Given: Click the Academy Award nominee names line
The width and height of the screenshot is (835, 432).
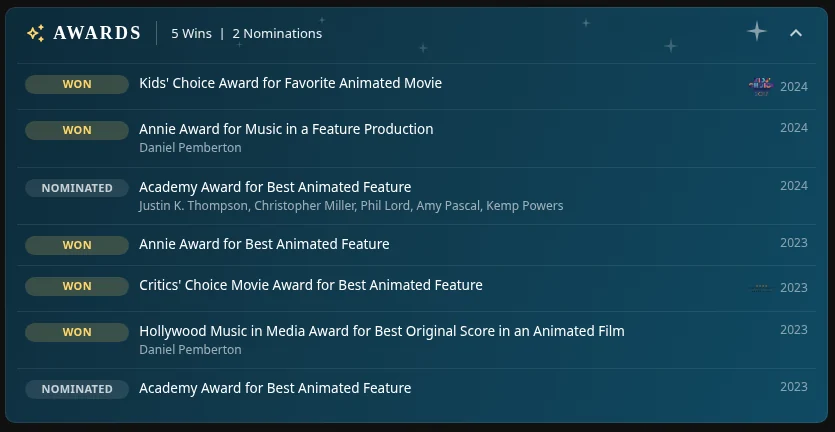Looking at the screenshot, I should [351, 206].
